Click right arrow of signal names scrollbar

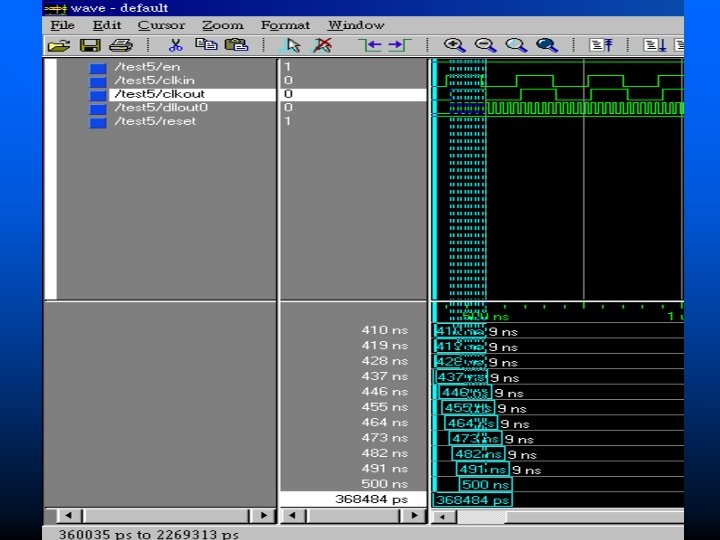[264, 516]
